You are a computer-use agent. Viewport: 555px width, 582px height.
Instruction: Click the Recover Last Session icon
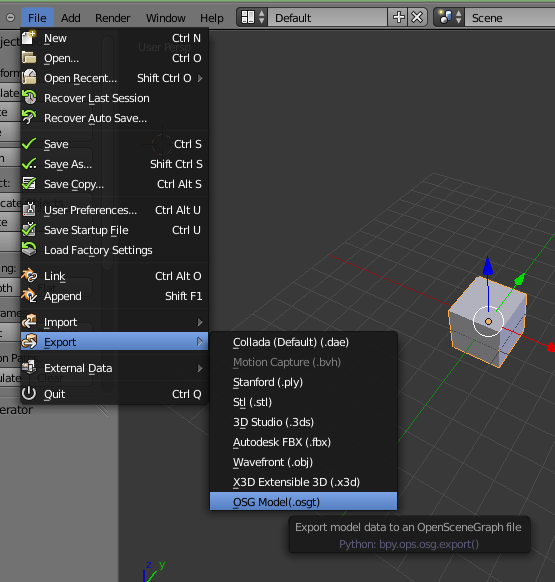29,98
